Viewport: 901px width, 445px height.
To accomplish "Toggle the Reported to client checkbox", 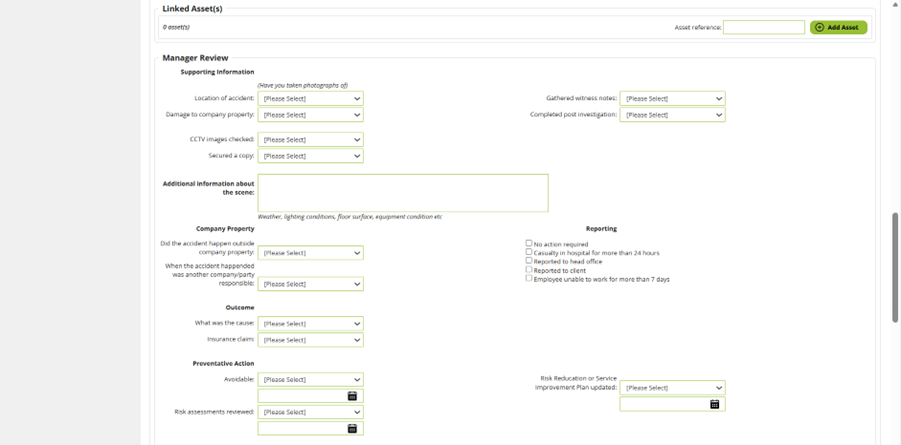I will tap(529, 270).
